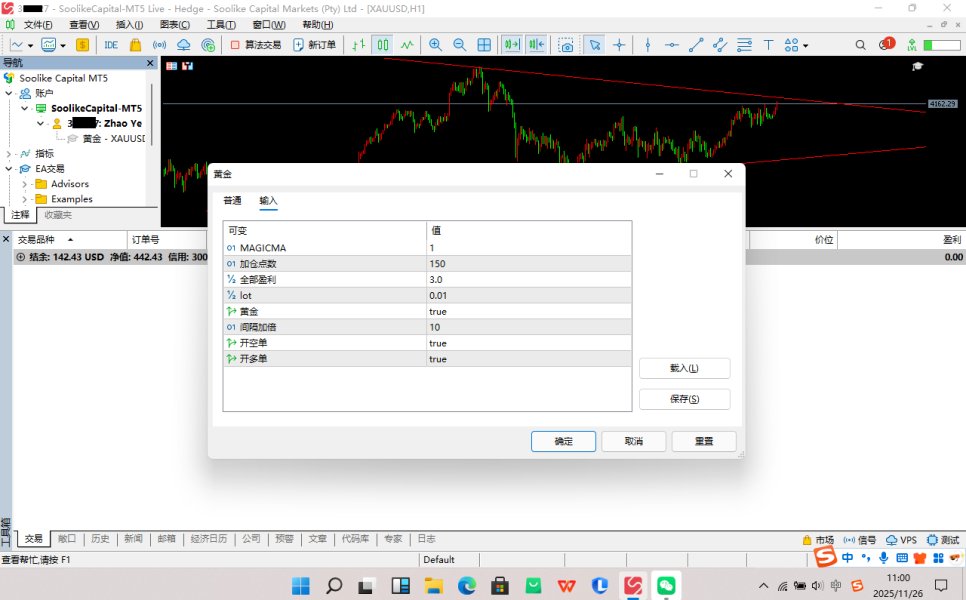The height and width of the screenshot is (600, 966).
Task: Click the 载入(L) button
Action: 684,369
